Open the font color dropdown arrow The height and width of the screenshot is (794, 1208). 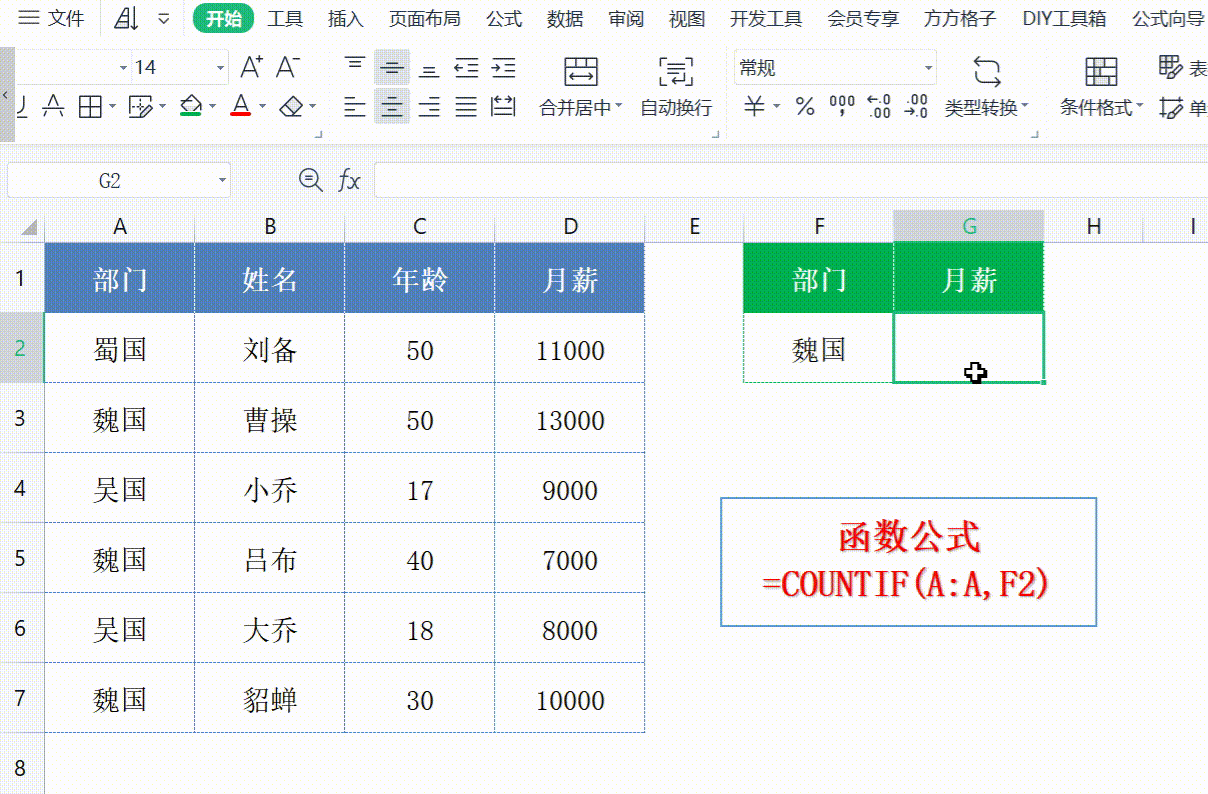262,106
